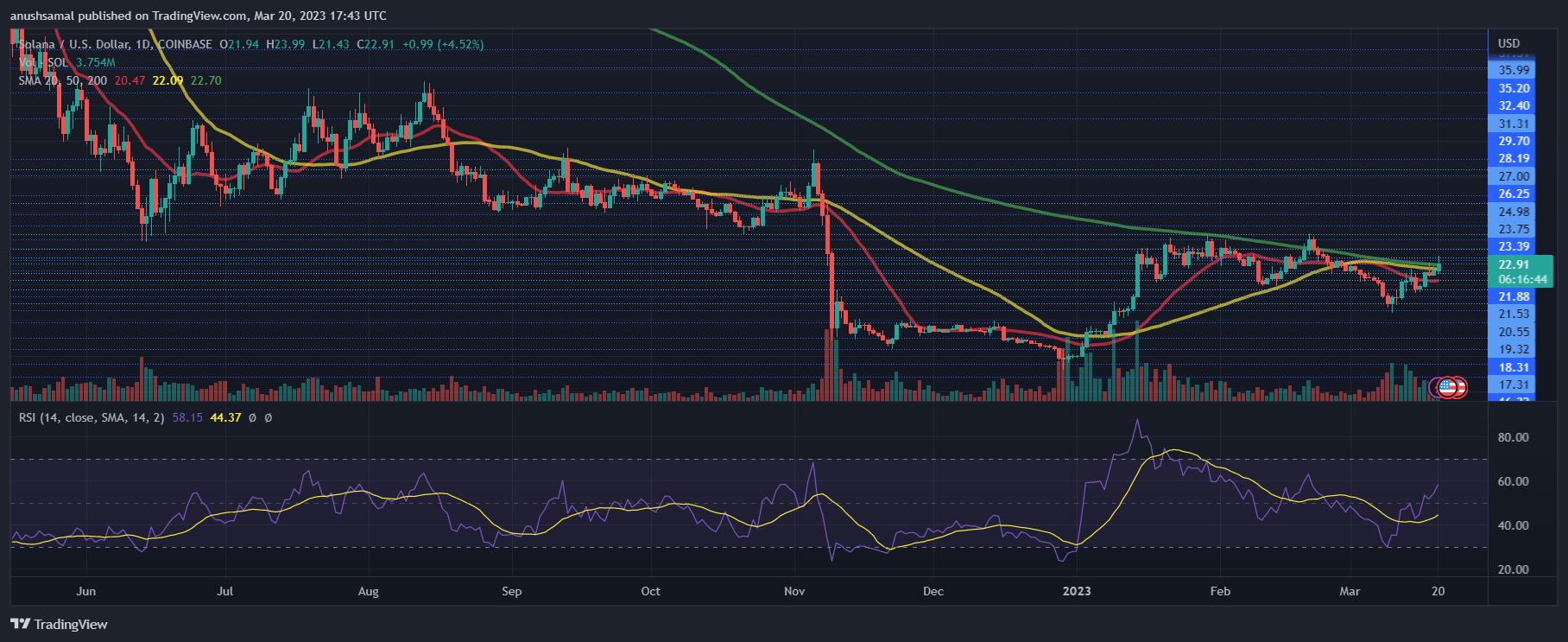Click the 80.00 level on RSI scale
The height and width of the screenshot is (642, 1568).
[x=1513, y=437]
